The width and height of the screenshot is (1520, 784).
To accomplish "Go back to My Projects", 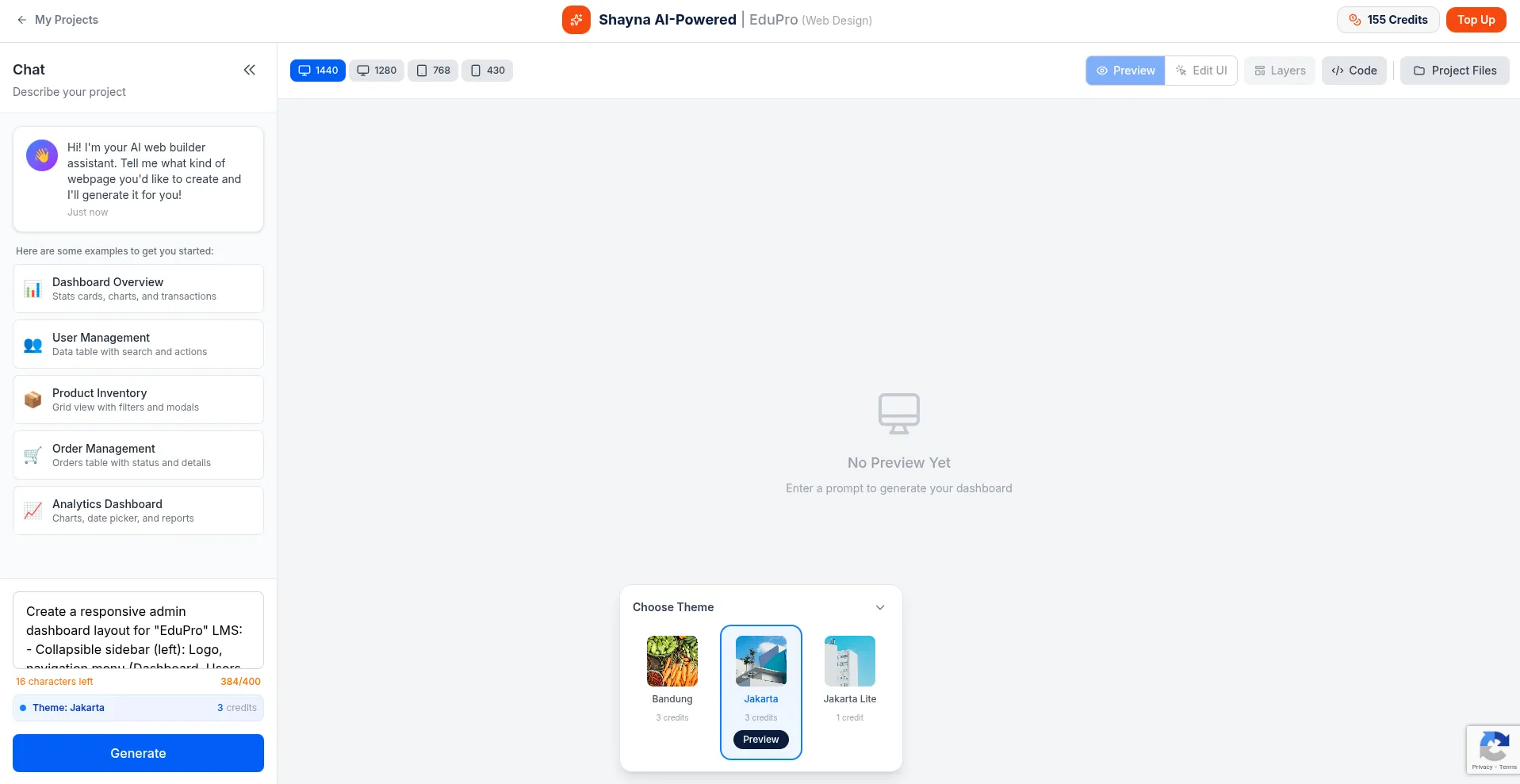I will click(x=58, y=20).
